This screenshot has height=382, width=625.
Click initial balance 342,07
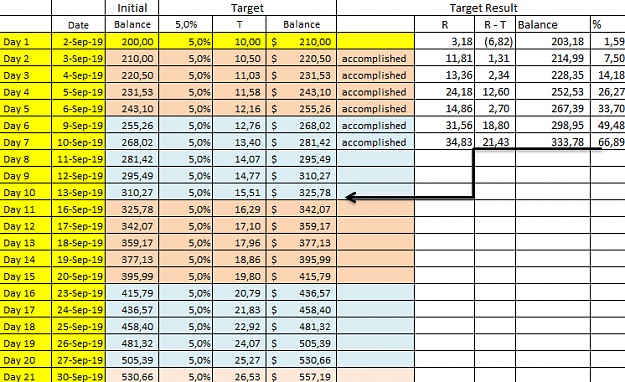click(x=132, y=226)
